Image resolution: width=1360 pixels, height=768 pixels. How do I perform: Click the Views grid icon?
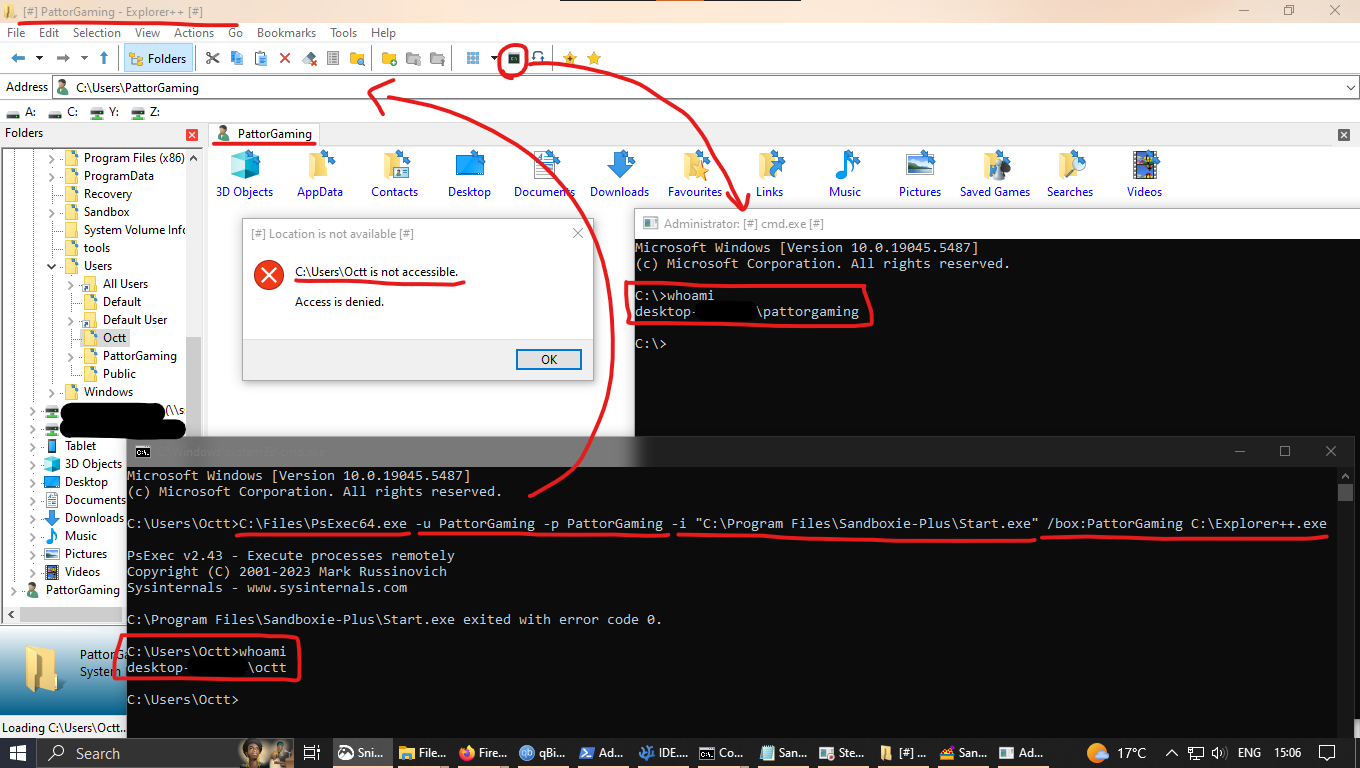click(473, 59)
